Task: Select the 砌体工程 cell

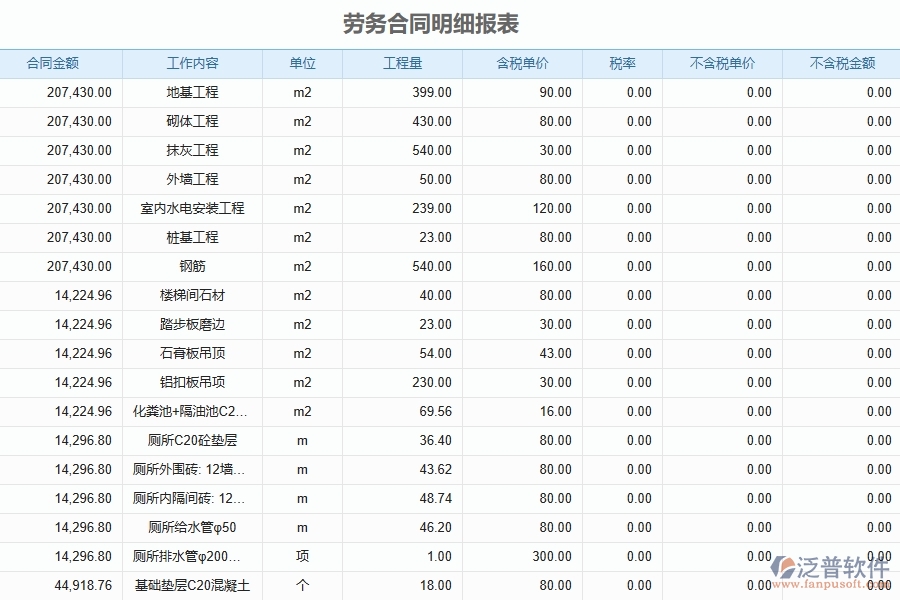Action: (192, 121)
